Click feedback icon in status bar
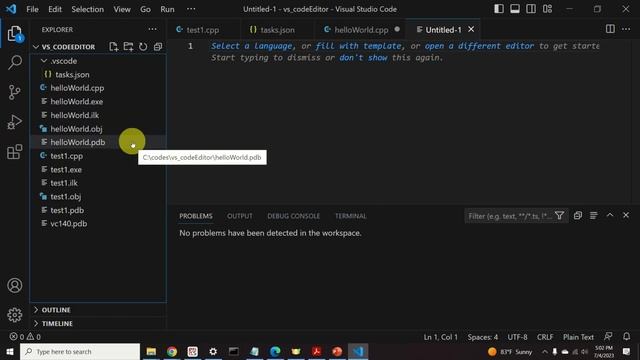 (608, 336)
